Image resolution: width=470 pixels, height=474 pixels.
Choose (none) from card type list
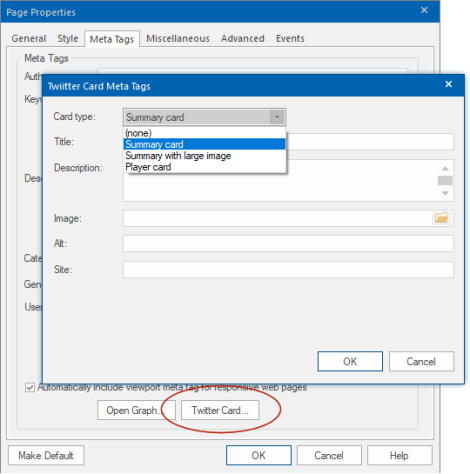pyautogui.click(x=204, y=133)
